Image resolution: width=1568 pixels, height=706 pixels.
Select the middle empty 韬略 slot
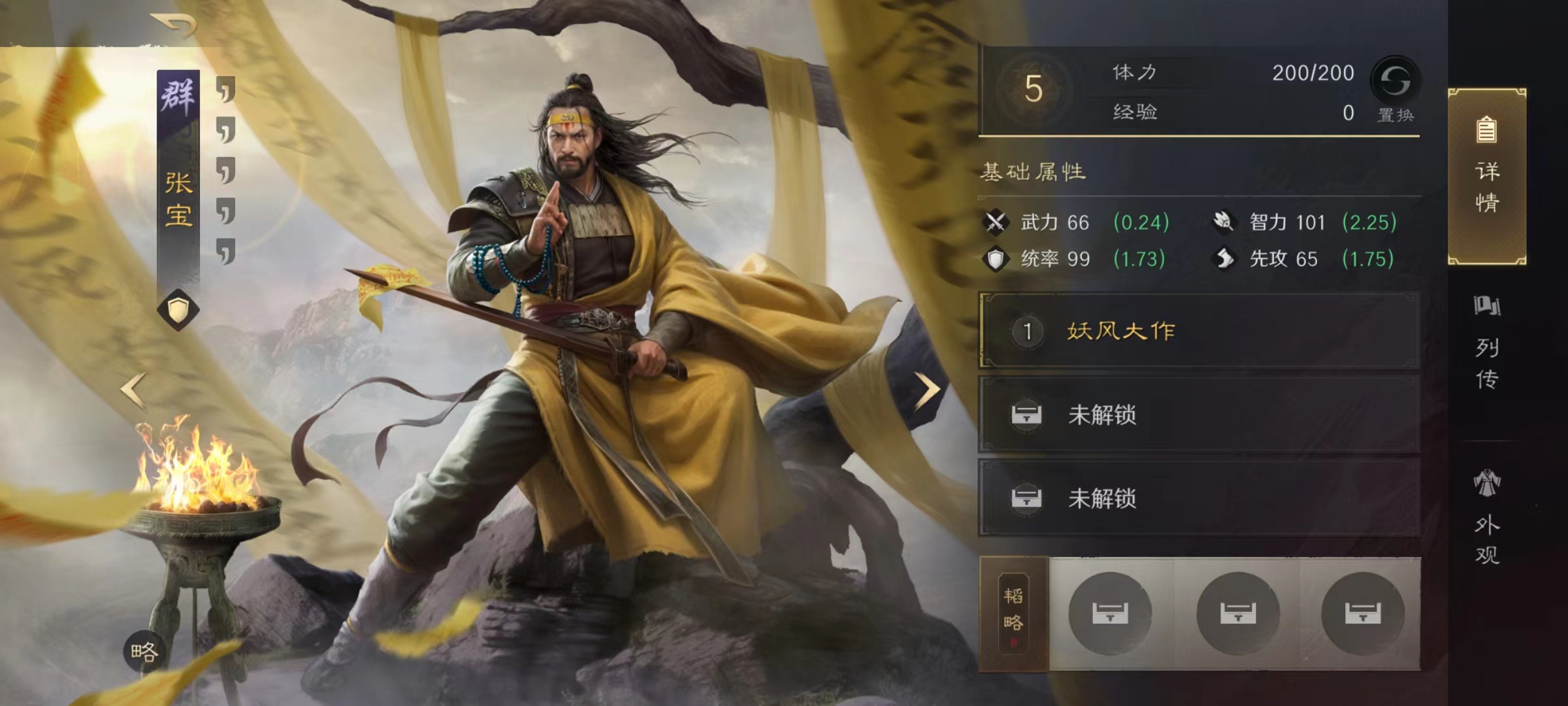click(x=1237, y=613)
